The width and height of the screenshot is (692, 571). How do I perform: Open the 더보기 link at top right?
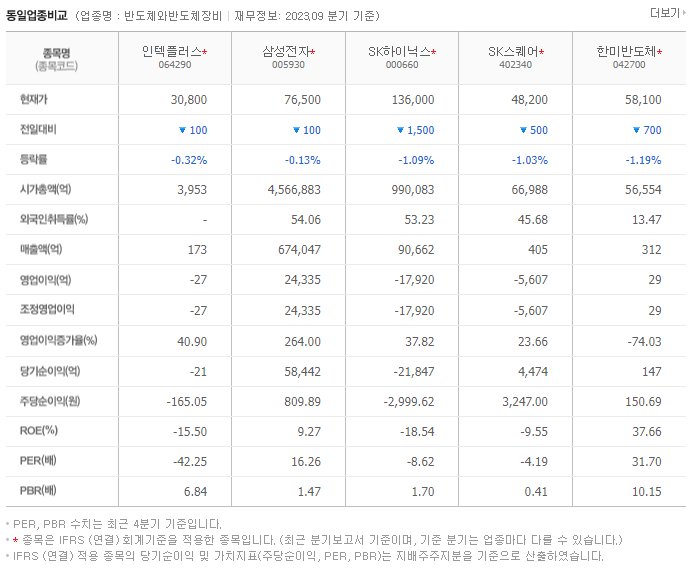(667, 13)
